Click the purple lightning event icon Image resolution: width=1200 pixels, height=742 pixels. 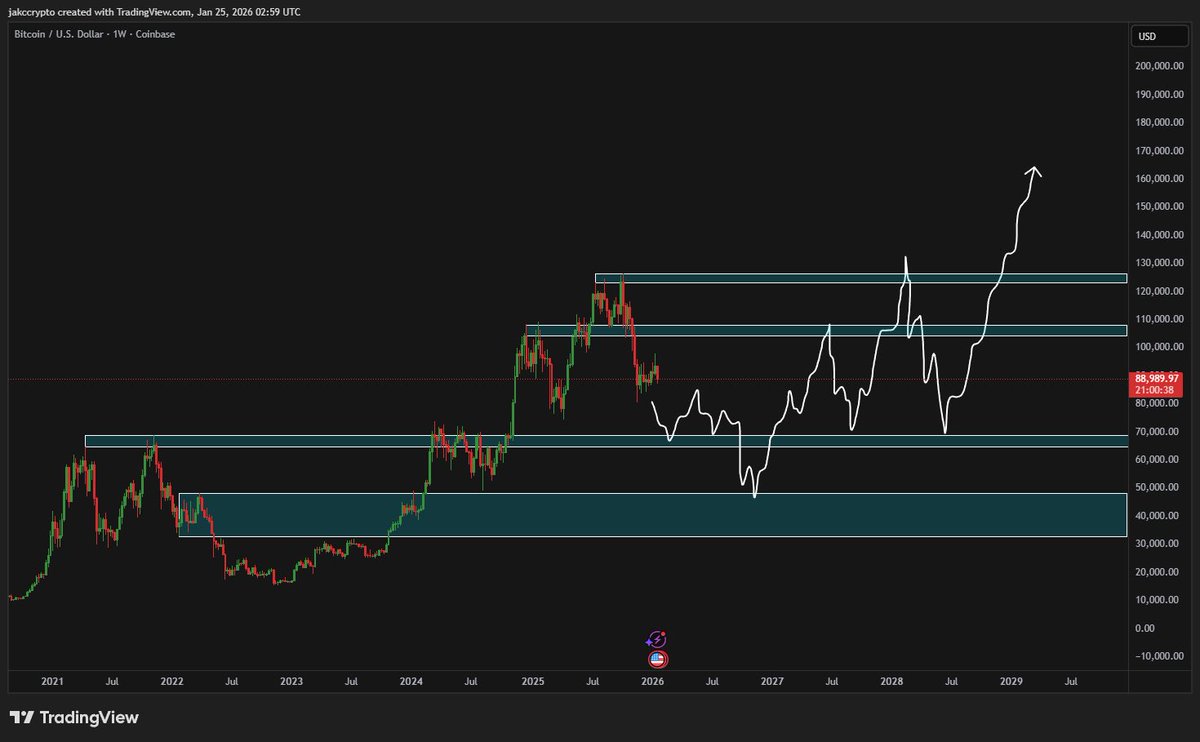(657, 639)
